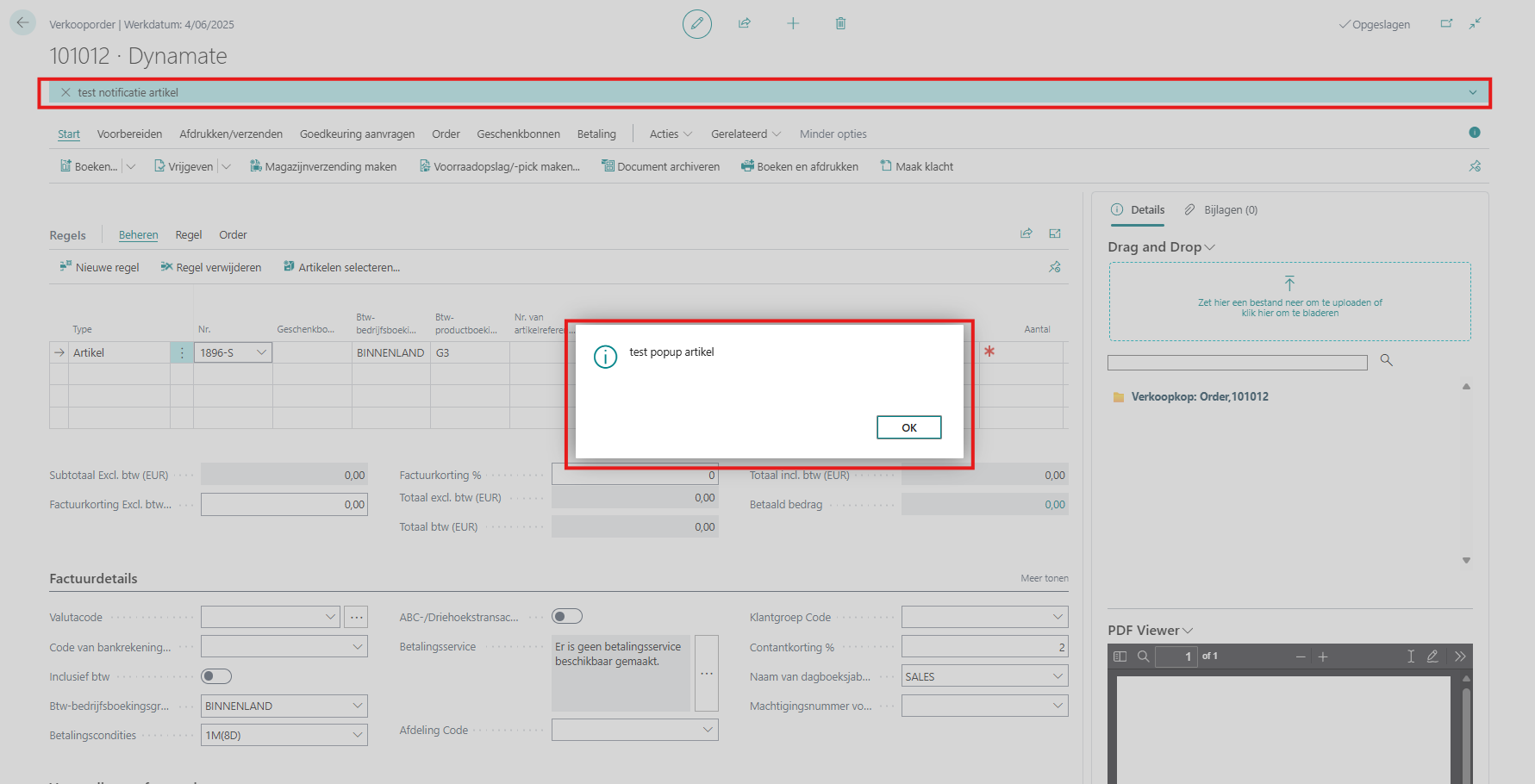The image size is (1535, 784).
Task: Click the upload drop zone to browse files
Action: pos(1290,302)
